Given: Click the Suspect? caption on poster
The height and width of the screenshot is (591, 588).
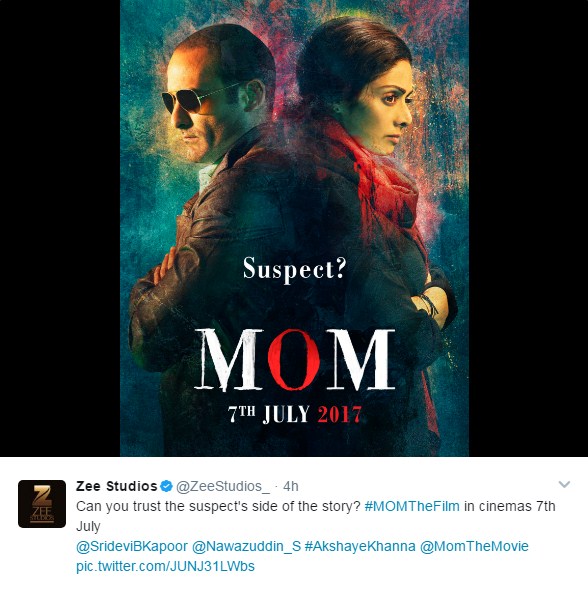Looking at the screenshot, I should [294, 269].
